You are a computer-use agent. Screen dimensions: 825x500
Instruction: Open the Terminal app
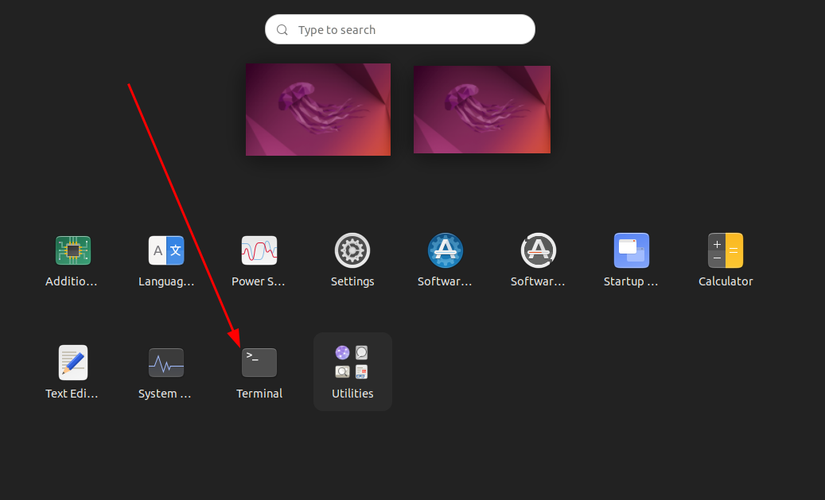259,363
